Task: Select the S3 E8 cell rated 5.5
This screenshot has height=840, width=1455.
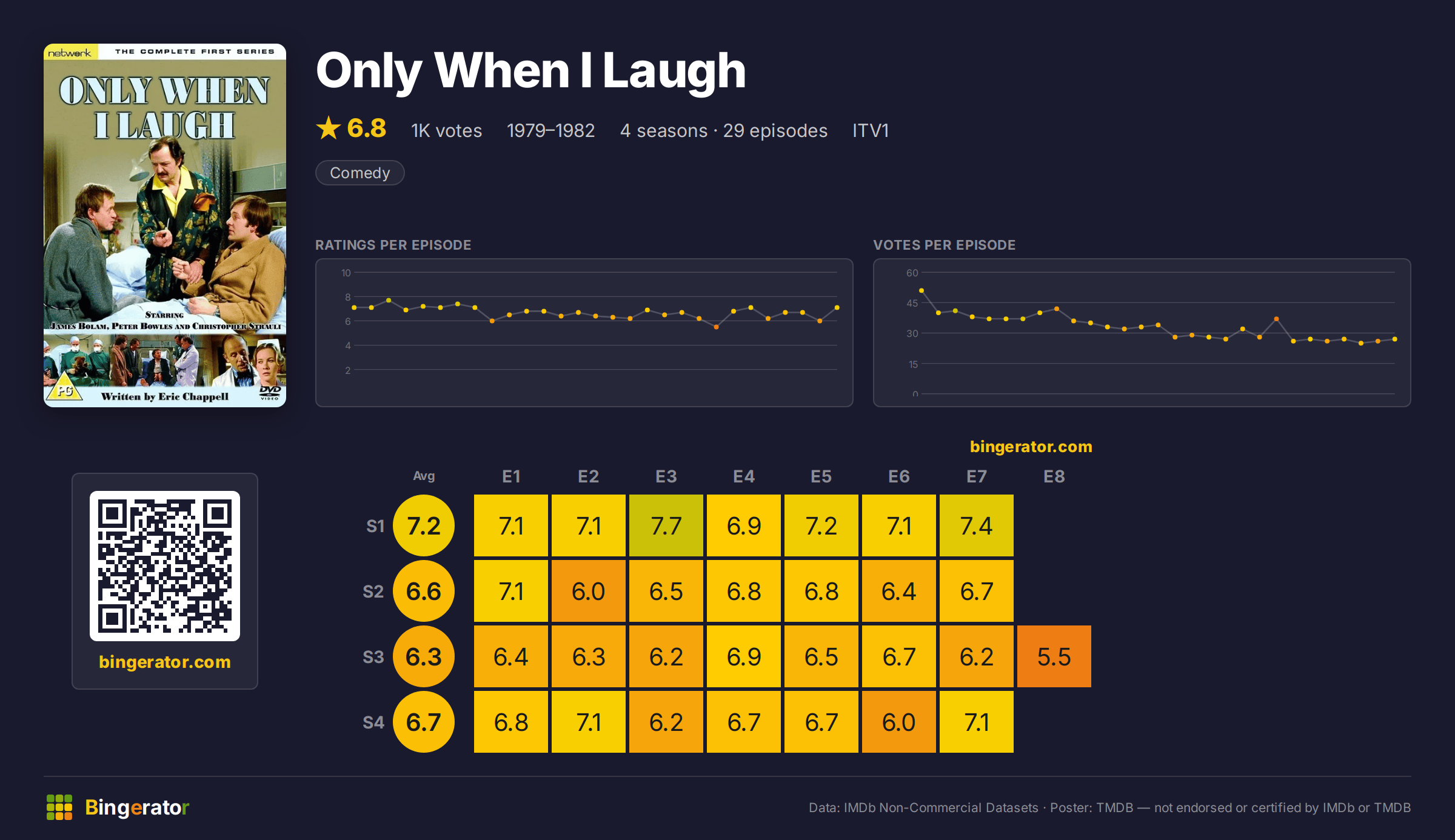Action: [x=1054, y=656]
